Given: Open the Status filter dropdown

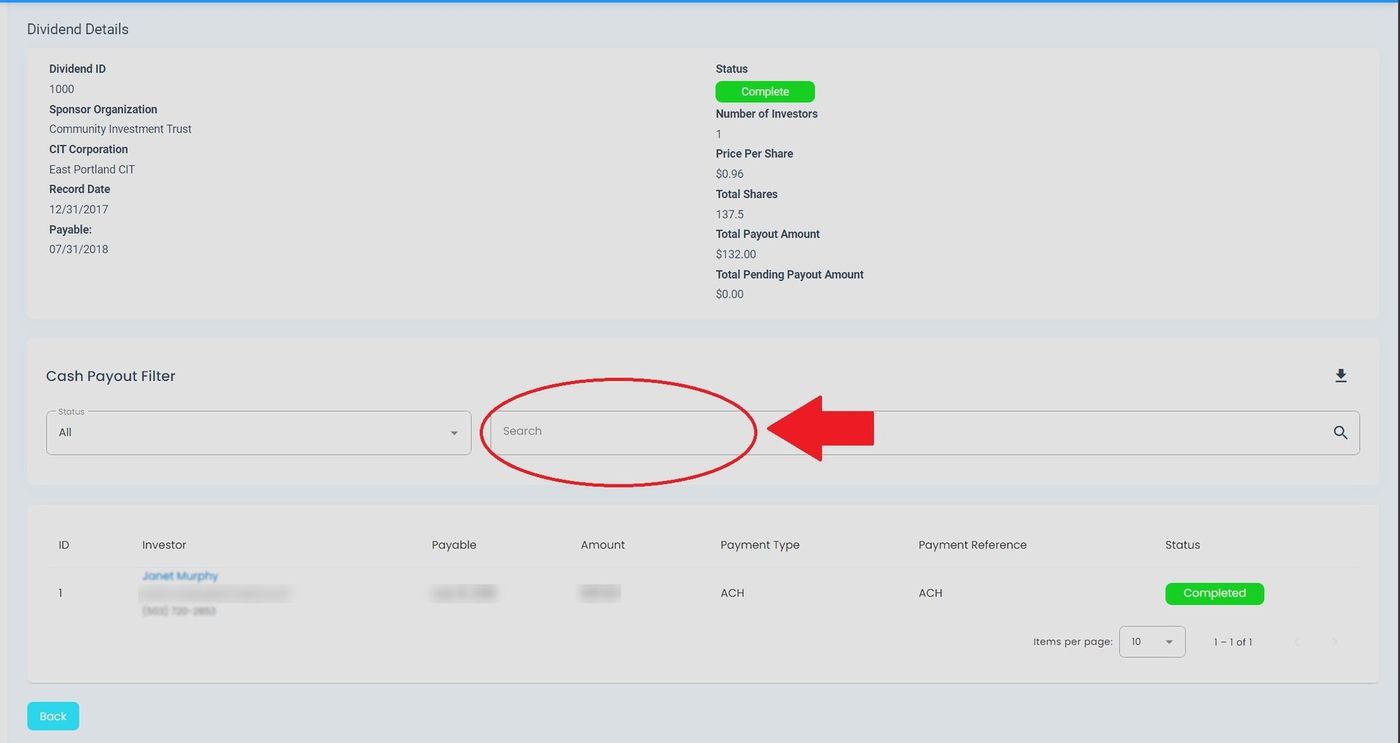Looking at the screenshot, I should 258,433.
